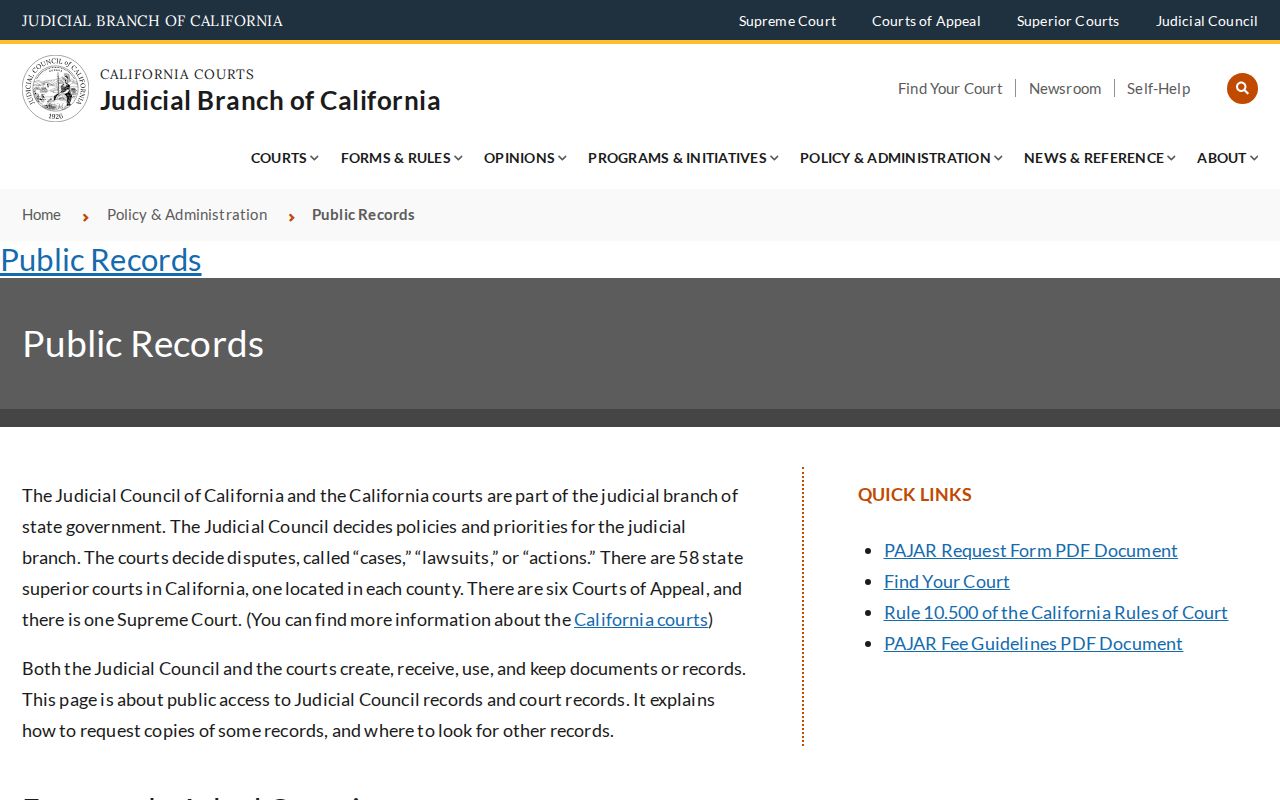Screen dimensions: 1280x800
Task: Click the Policy & Administration breadcrumb
Action: coord(187,214)
